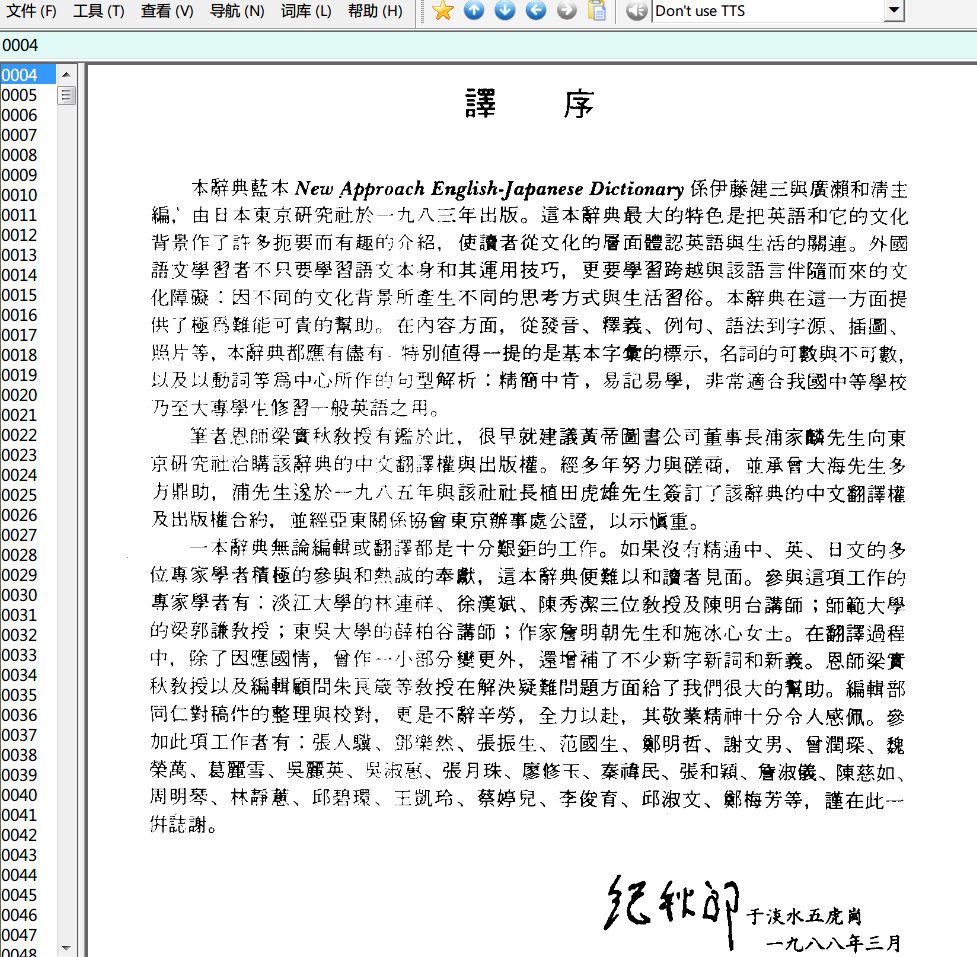
Task: Select entry 0008 in the index list
Action: click(x=28, y=155)
